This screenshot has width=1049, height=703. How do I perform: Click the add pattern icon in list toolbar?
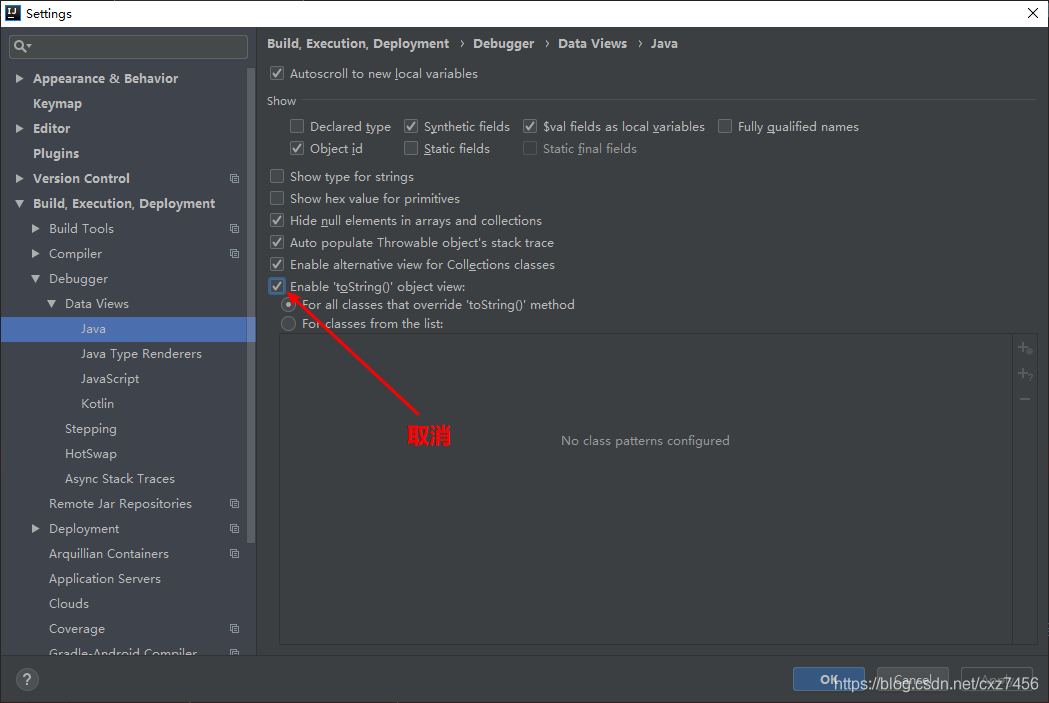point(1025,373)
